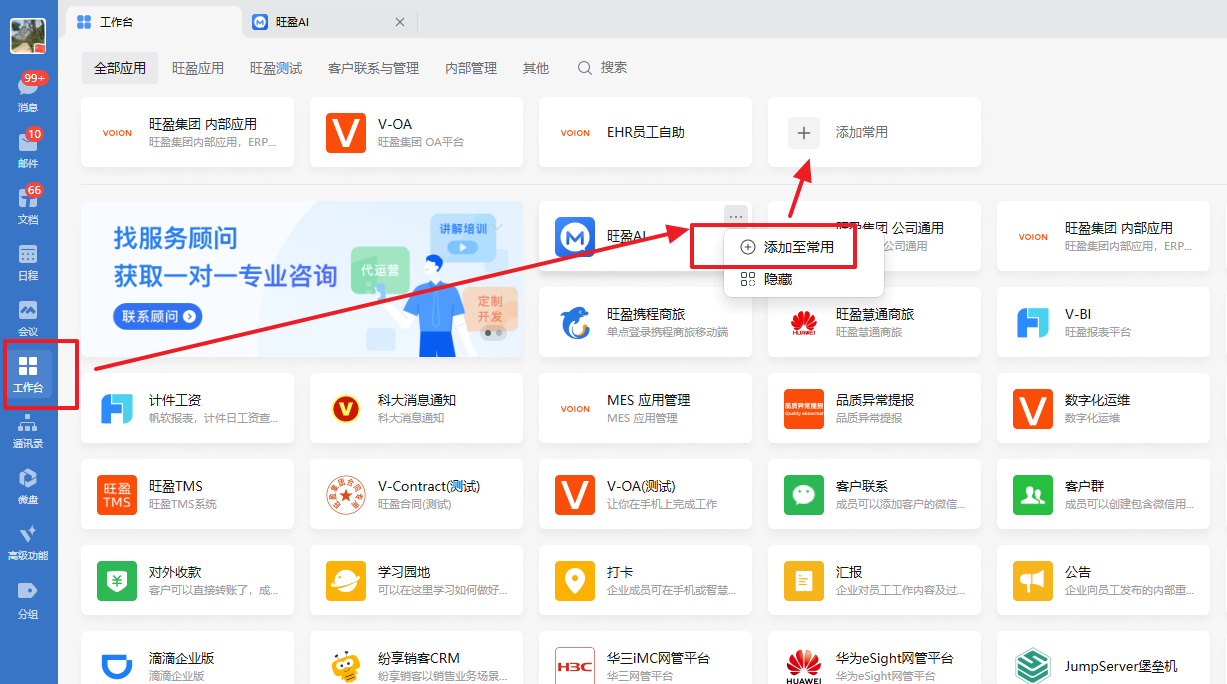Switch to the 工作台 window tab
1227x684 pixels.
(154, 21)
